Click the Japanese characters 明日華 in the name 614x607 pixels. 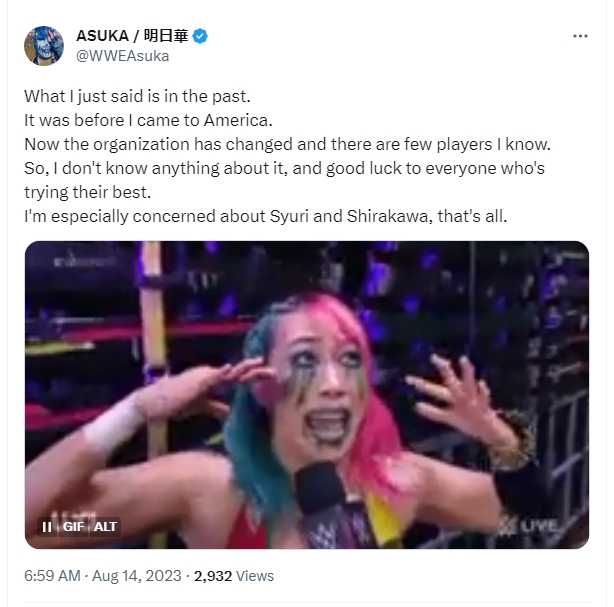coord(166,36)
